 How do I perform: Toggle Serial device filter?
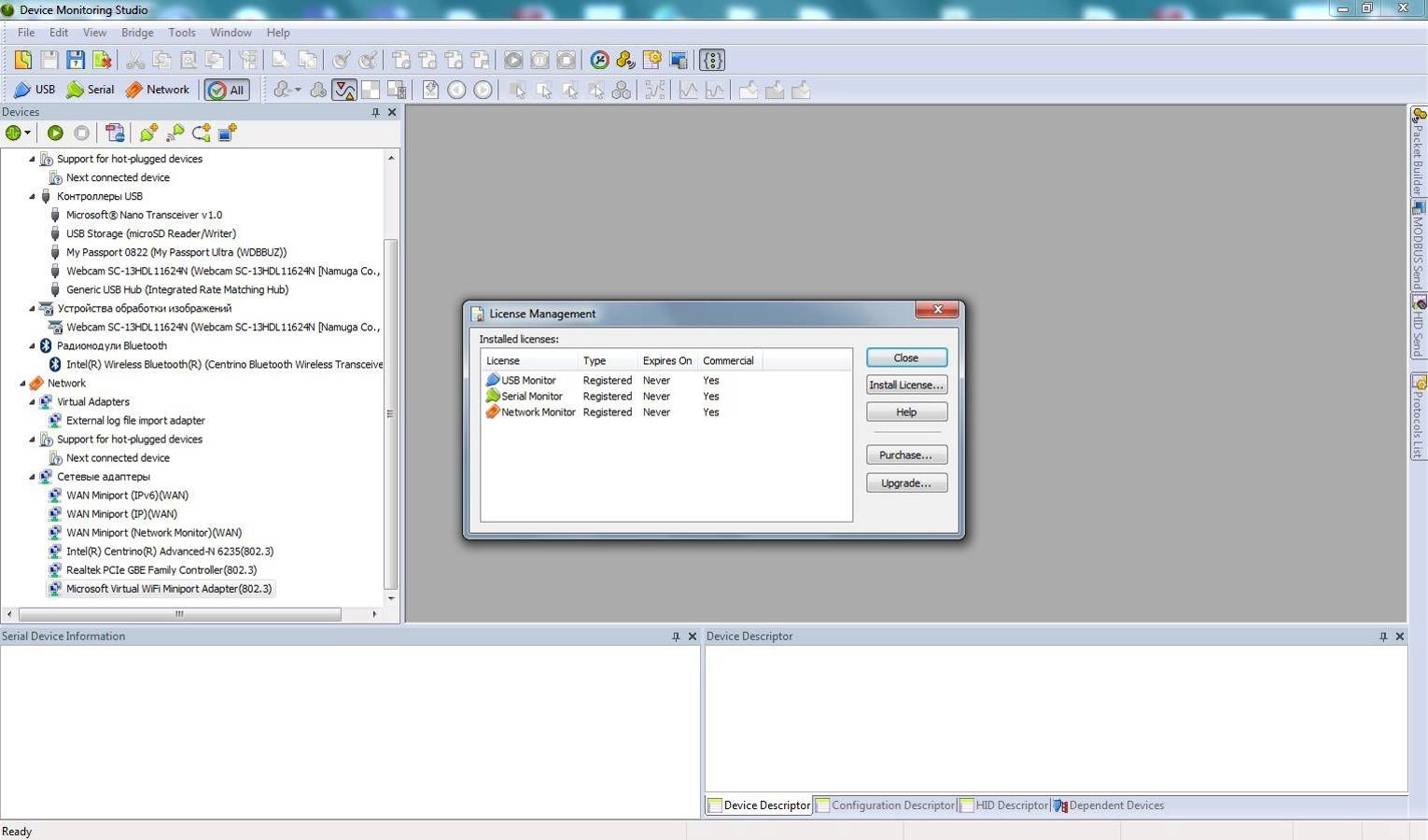coord(91,90)
